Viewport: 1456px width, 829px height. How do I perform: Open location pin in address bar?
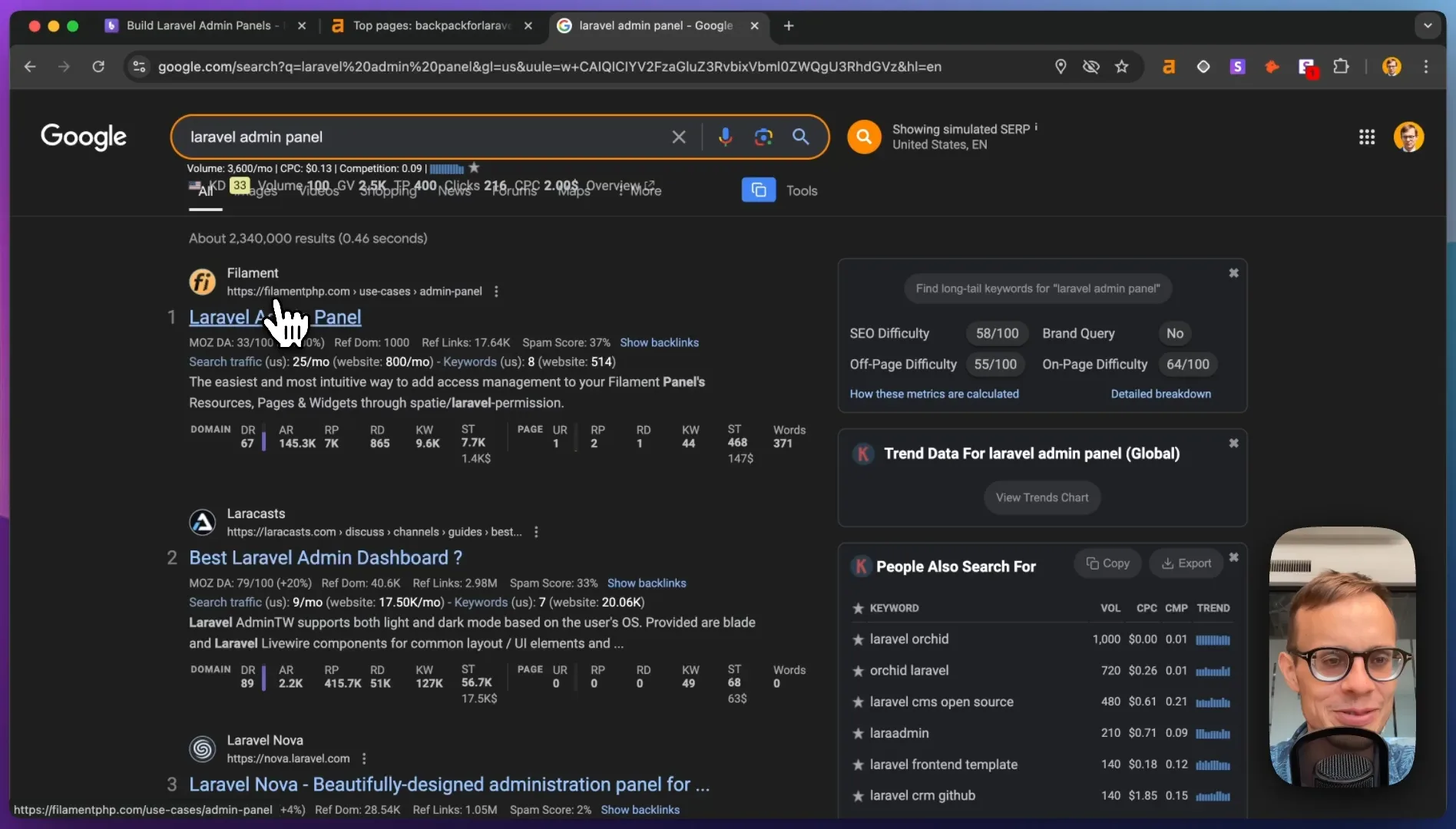click(1061, 67)
